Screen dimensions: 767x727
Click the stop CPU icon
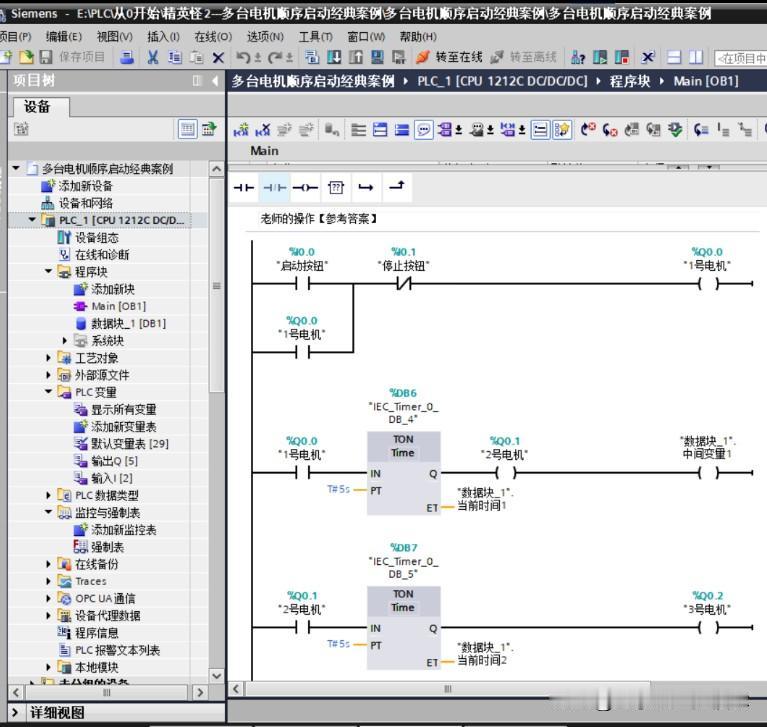pyautogui.click(x=622, y=57)
